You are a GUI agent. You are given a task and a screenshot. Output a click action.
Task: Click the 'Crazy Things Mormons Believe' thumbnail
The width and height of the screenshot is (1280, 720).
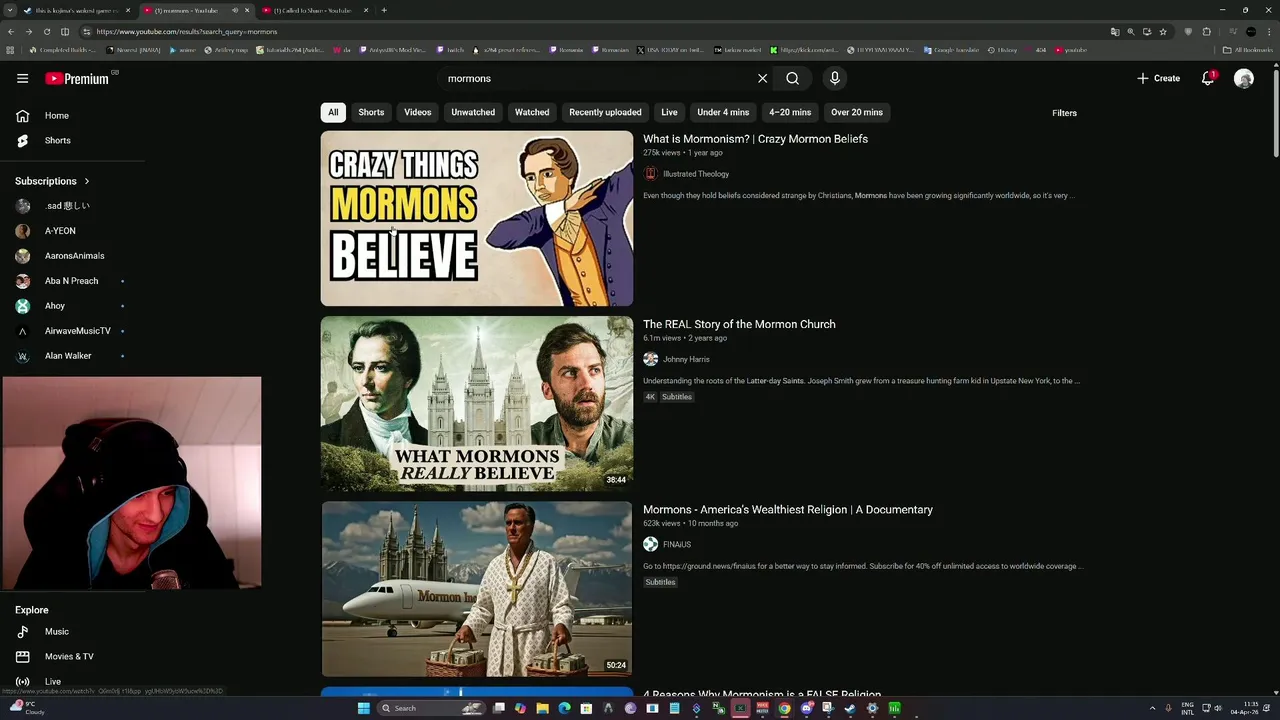pyautogui.click(x=477, y=218)
